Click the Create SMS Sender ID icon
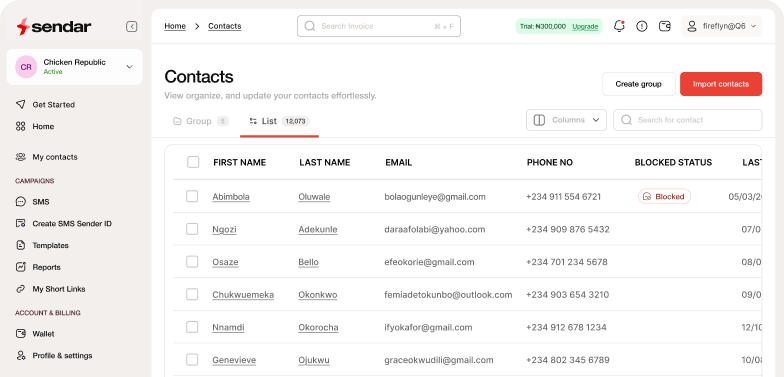784x377 pixels. (x=20, y=224)
